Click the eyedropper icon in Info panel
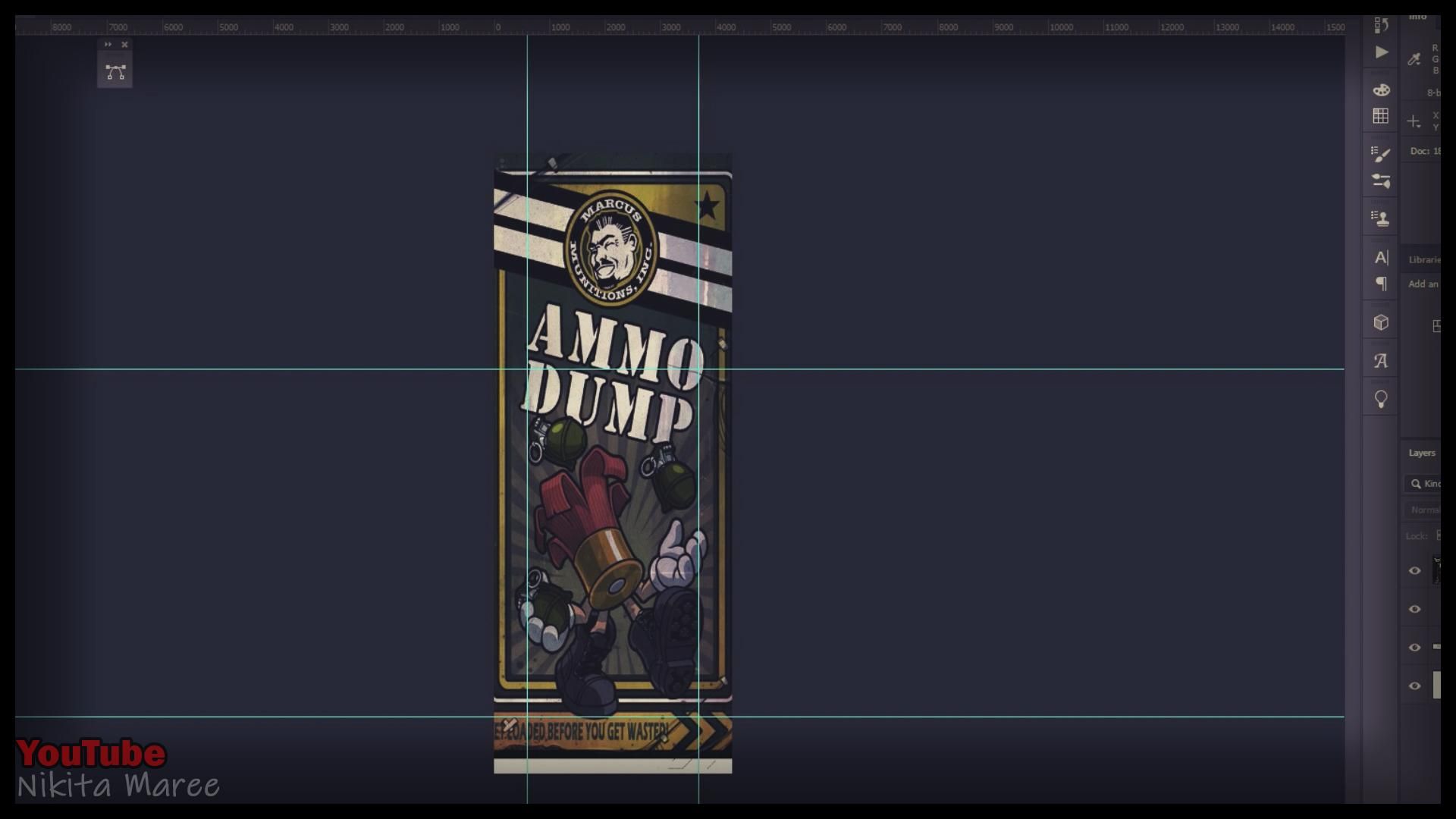 1414,59
